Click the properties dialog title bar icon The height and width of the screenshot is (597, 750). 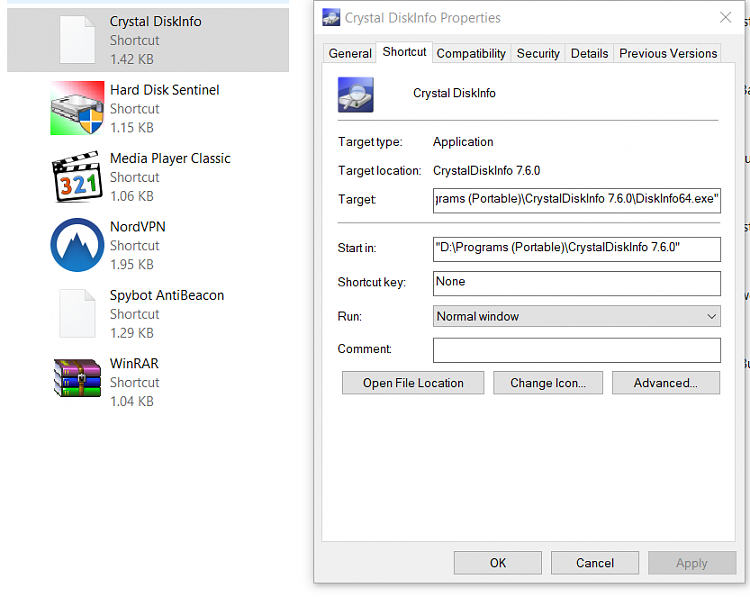click(331, 17)
